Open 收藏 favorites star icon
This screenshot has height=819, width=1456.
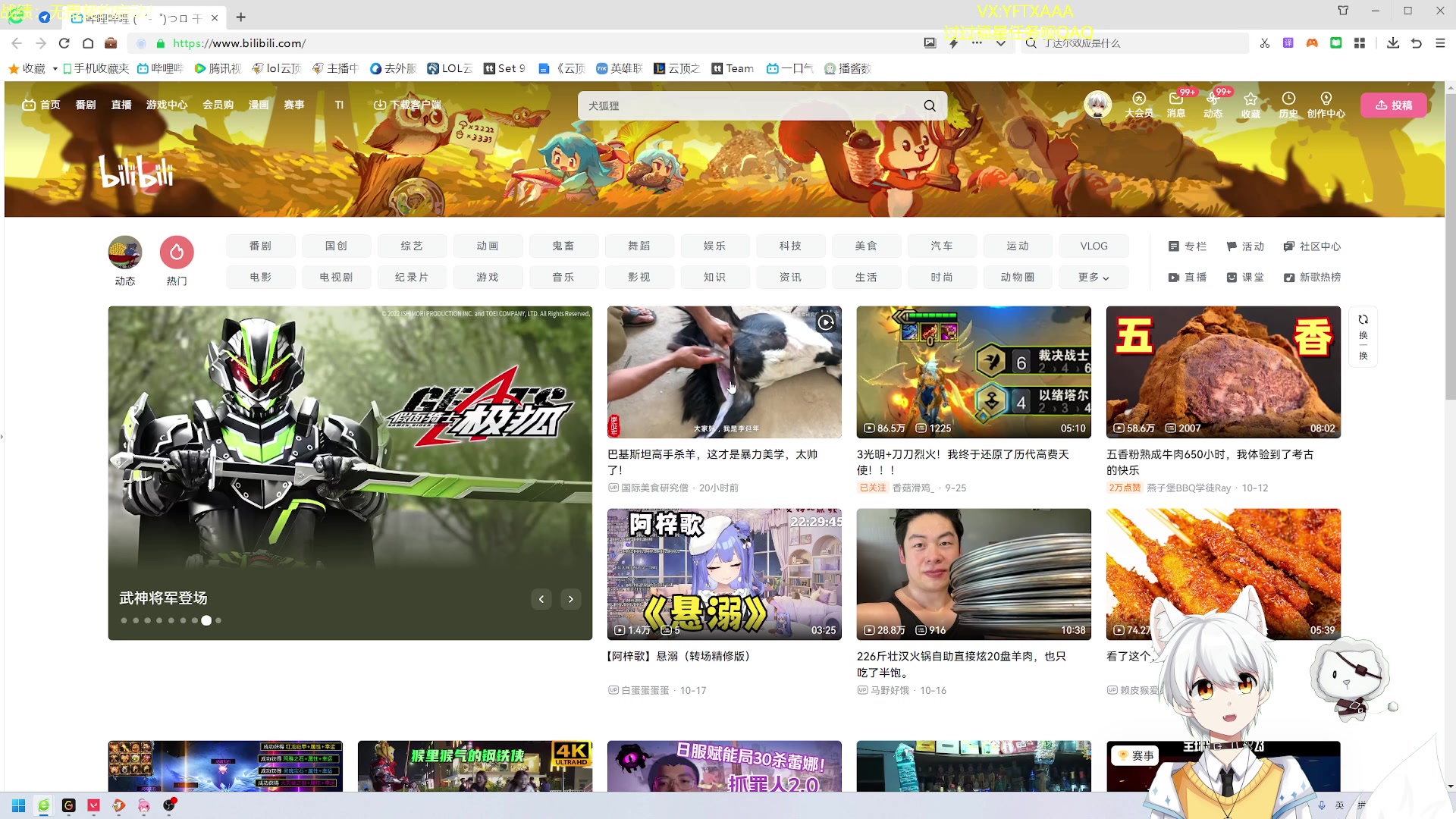(1250, 105)
